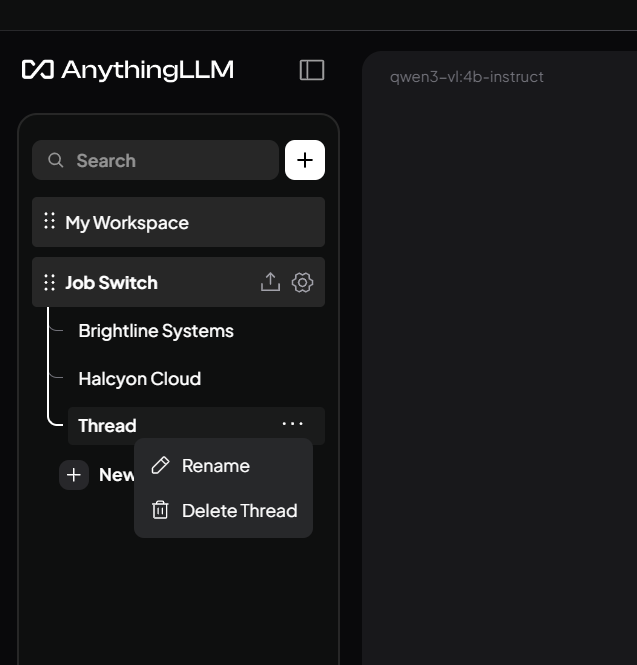Click the New Thread plus button

pos(74,475)
